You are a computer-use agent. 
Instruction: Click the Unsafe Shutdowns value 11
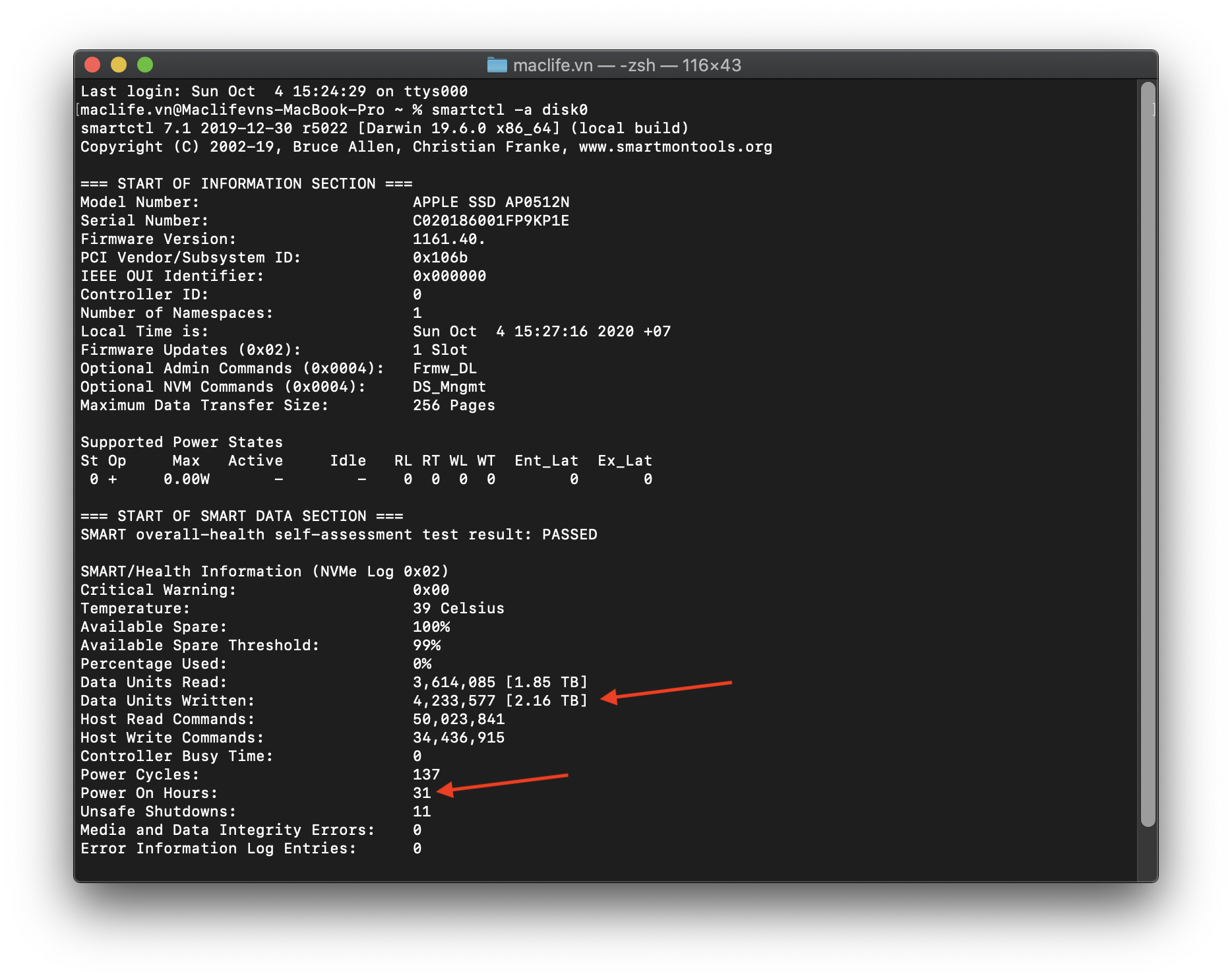point(421,812)
